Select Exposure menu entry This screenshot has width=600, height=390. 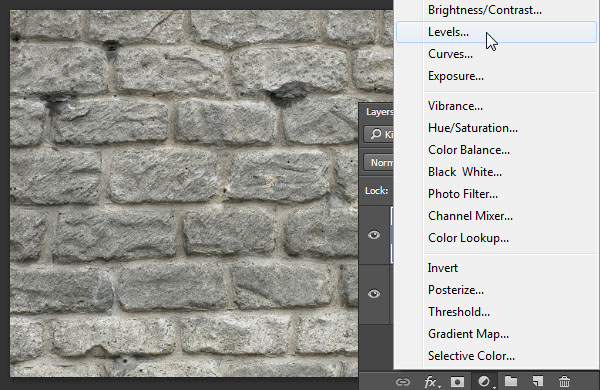click(455, 76)
